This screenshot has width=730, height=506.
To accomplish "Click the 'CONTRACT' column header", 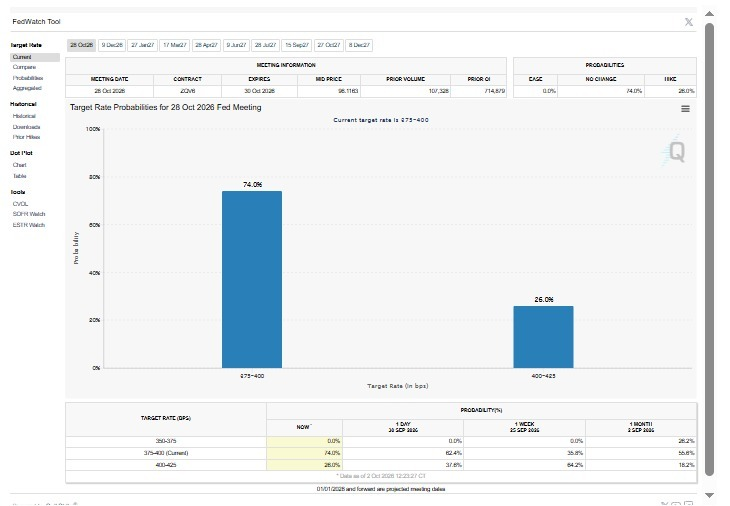I will [188, 79].
